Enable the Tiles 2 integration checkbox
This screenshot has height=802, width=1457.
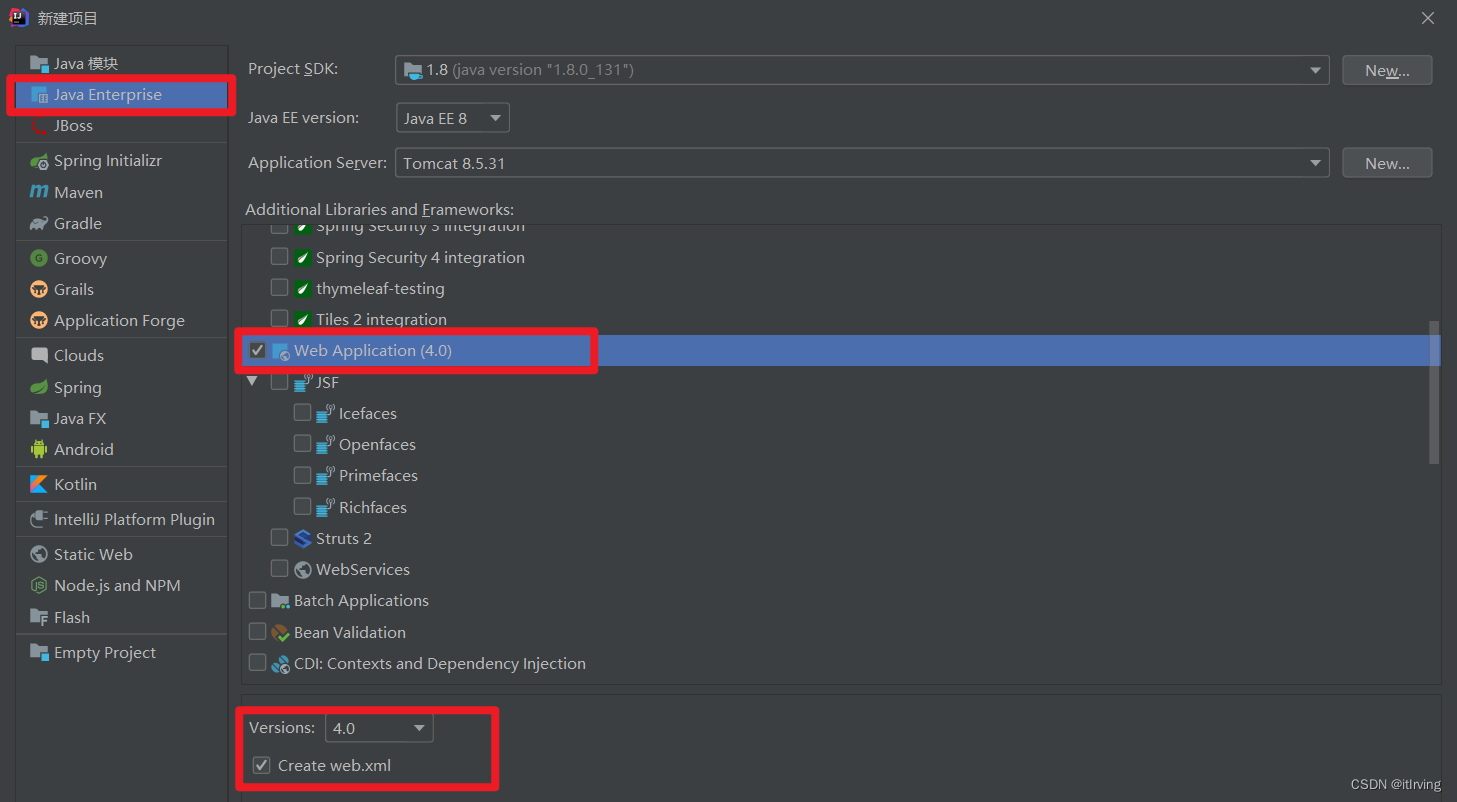click(279, 319)
